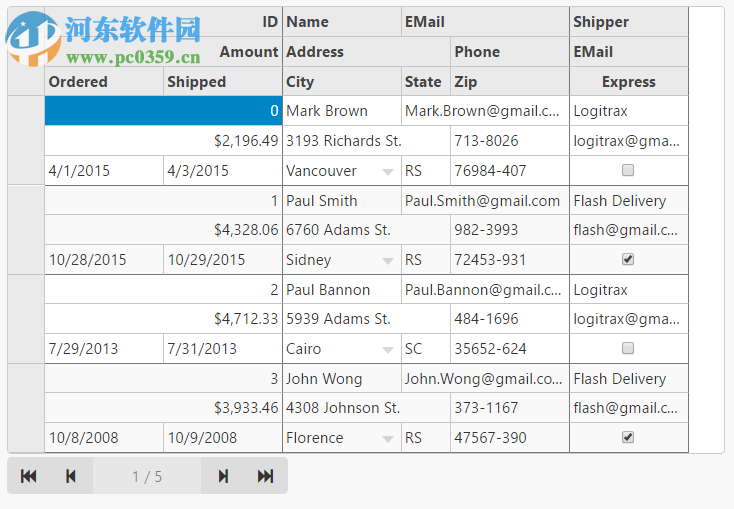This screenshot has height=509, width=734.
Task: Select the ordered date 4/1/2015
Action: pos(104,170)
